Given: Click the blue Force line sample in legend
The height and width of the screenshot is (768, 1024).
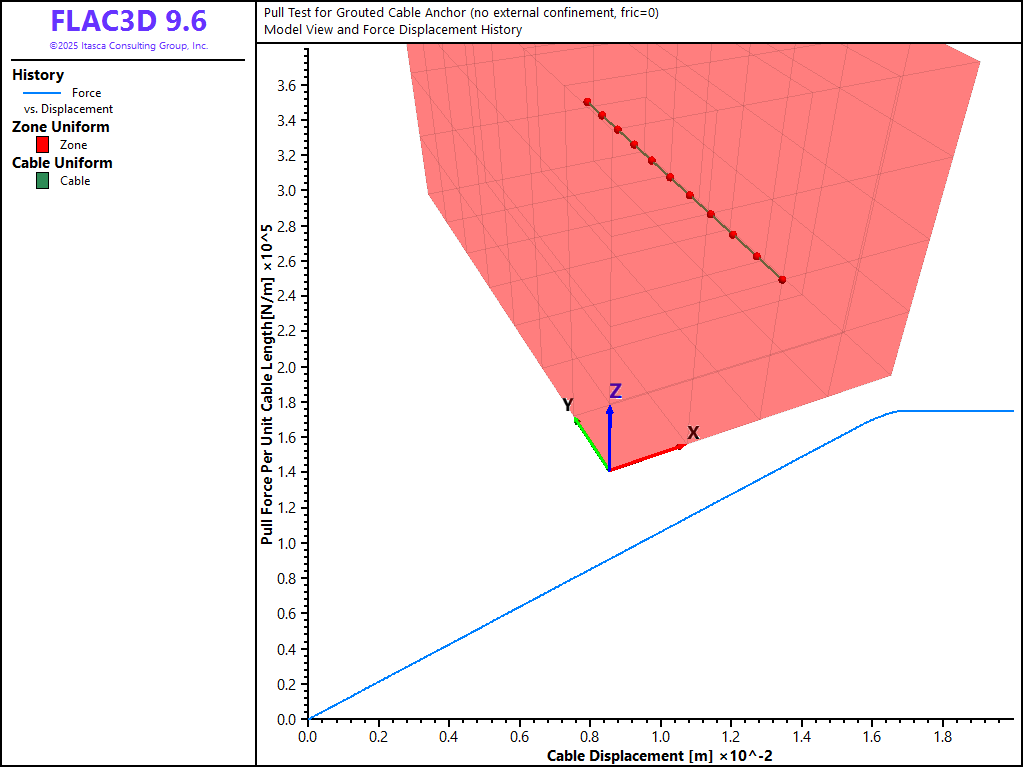Looking at the screenshot, I should pyautogui.click(x=41, y=93).
